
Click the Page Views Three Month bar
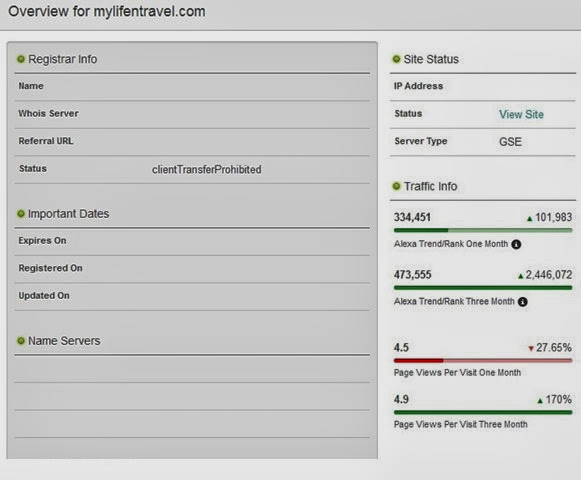click(483, 412)
